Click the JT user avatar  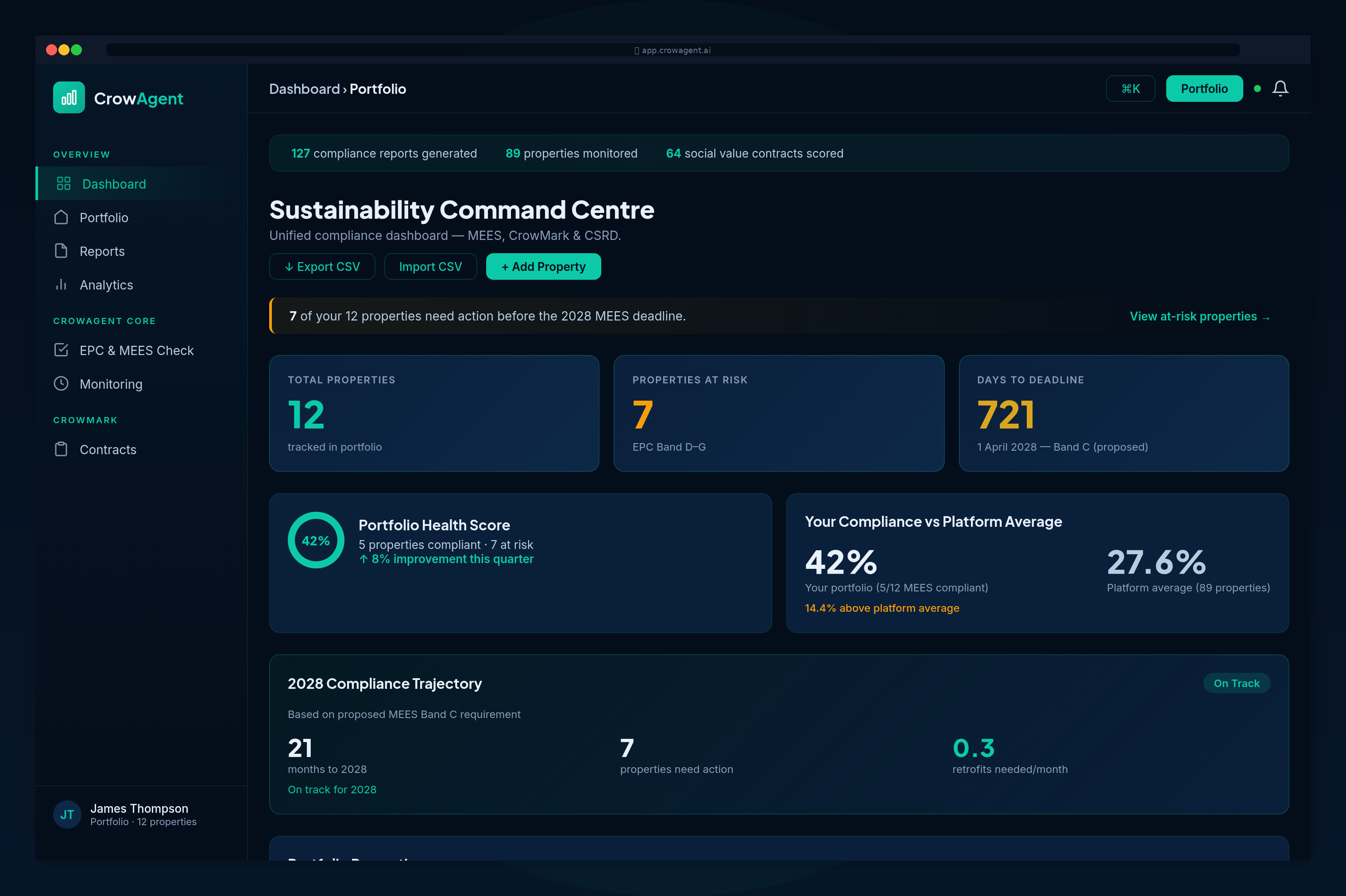click(67, 814)
